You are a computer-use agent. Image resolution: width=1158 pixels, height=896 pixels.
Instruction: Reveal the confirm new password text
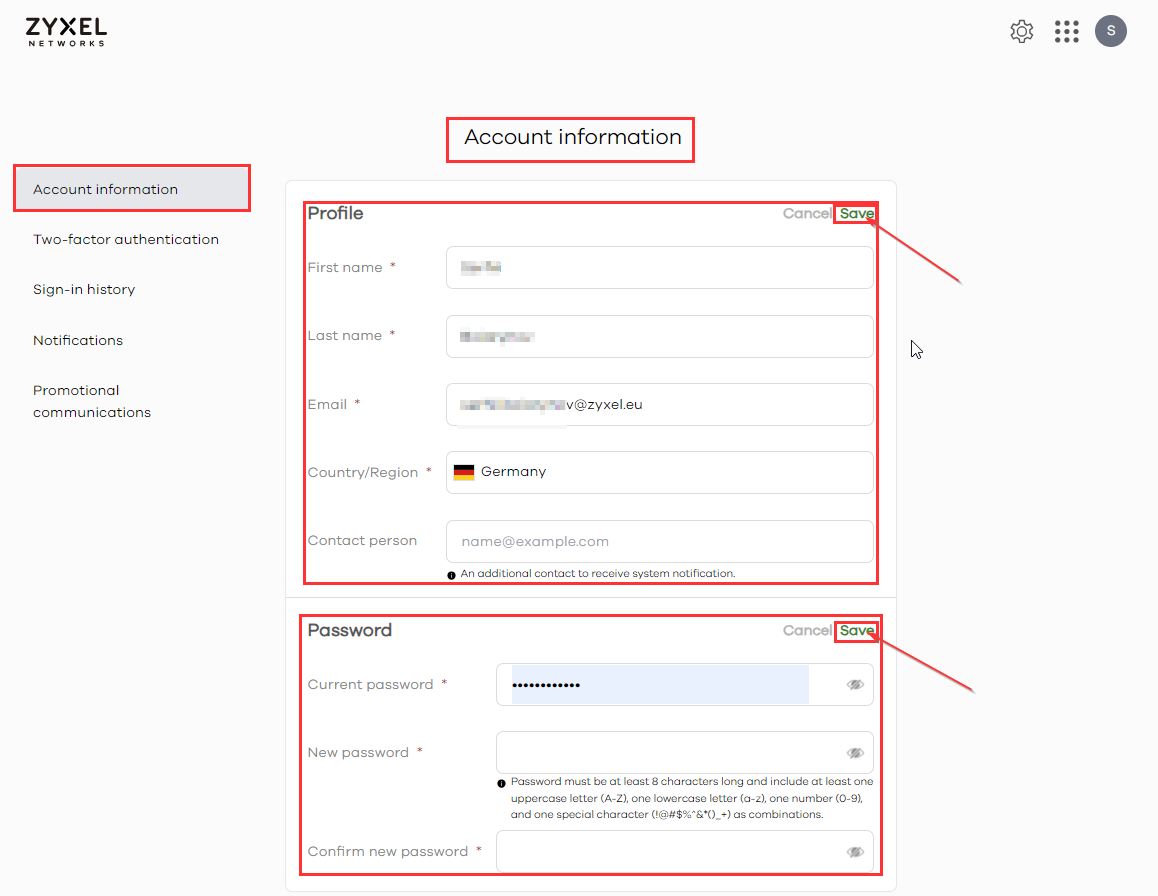tap(855, 852)
